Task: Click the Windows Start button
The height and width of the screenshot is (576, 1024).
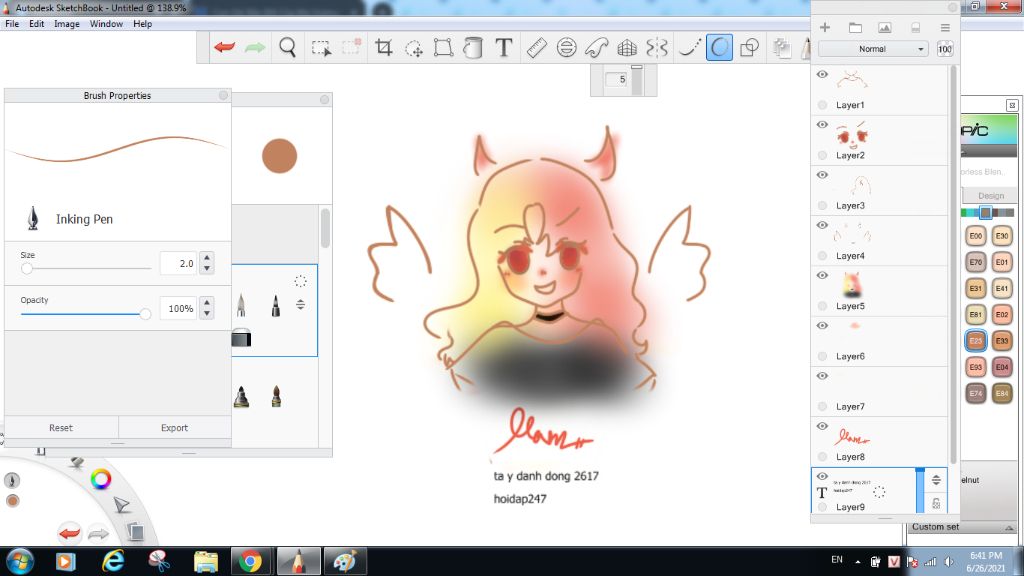Action: pyautogui.click(x=20, y=562)
